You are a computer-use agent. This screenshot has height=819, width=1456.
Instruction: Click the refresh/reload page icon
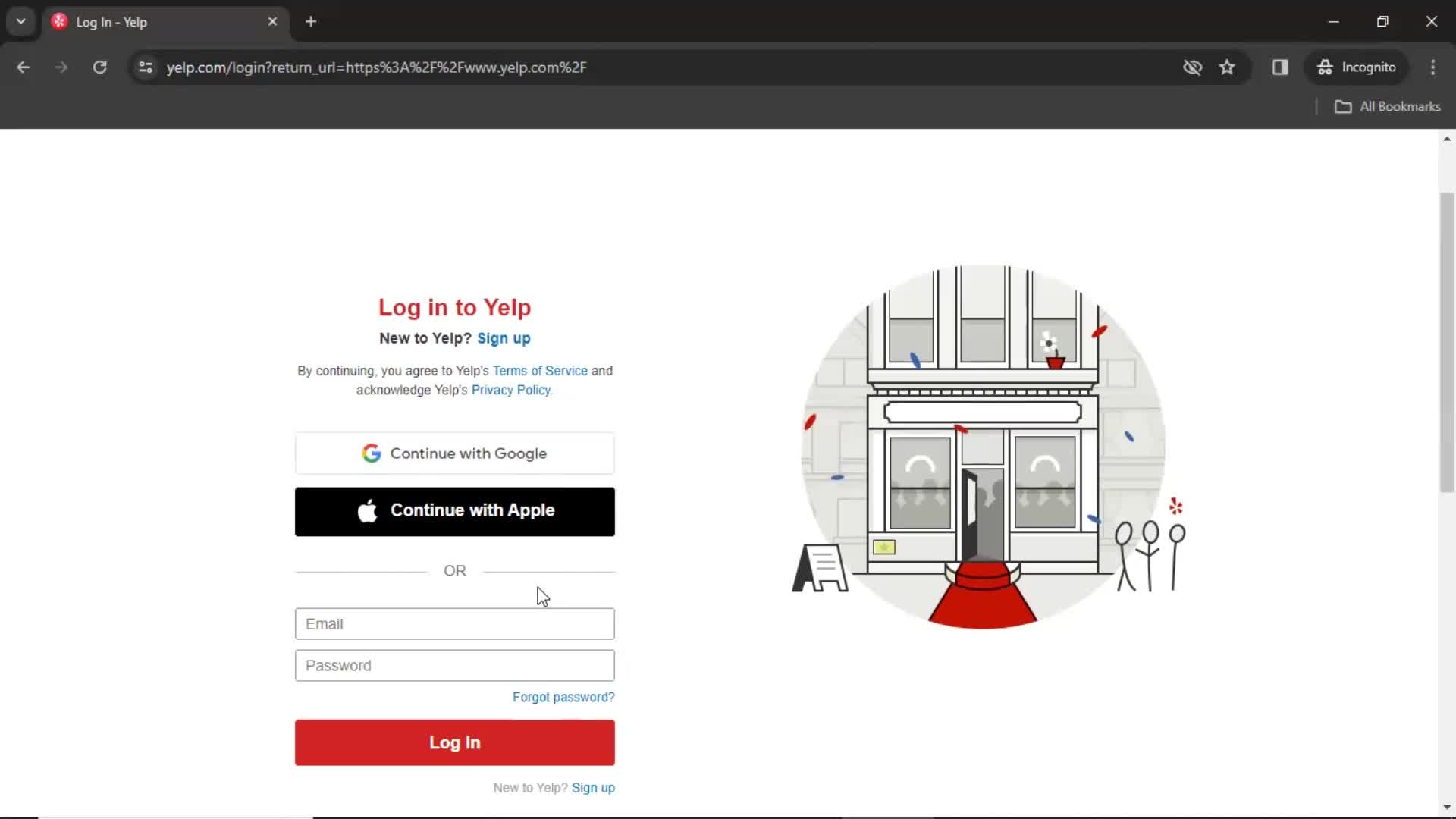[x=99, y=67]
